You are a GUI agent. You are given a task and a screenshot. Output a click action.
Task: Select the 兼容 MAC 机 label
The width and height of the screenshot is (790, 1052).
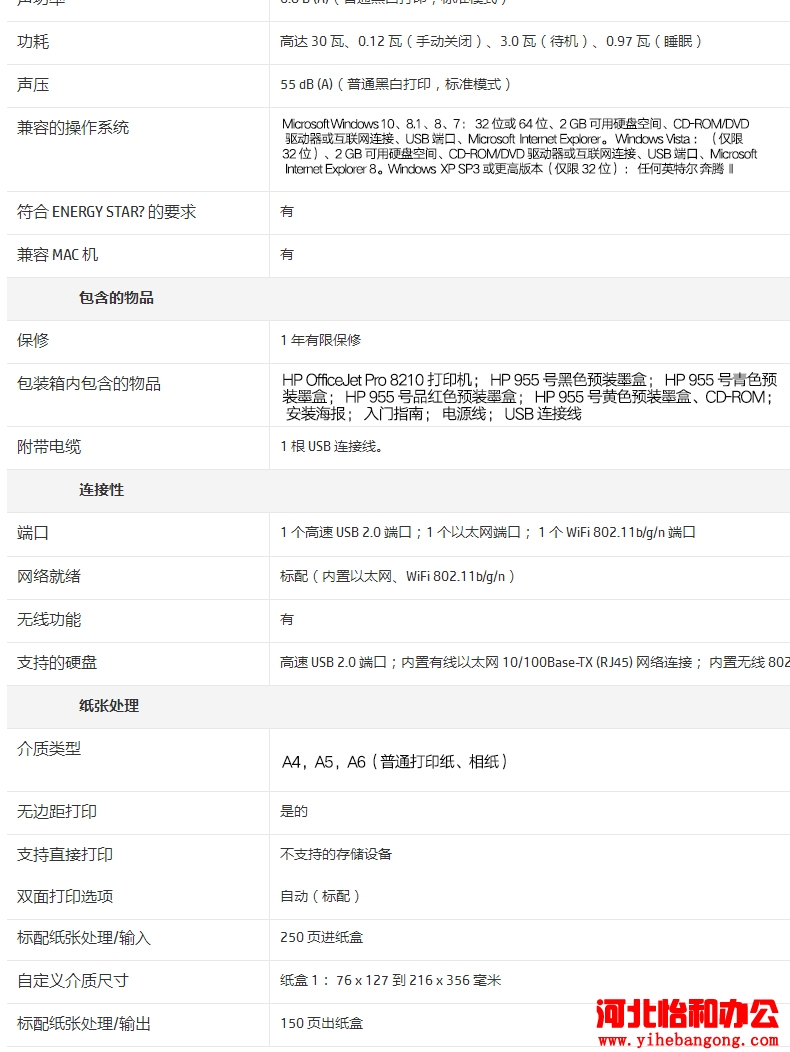(57, 255)
